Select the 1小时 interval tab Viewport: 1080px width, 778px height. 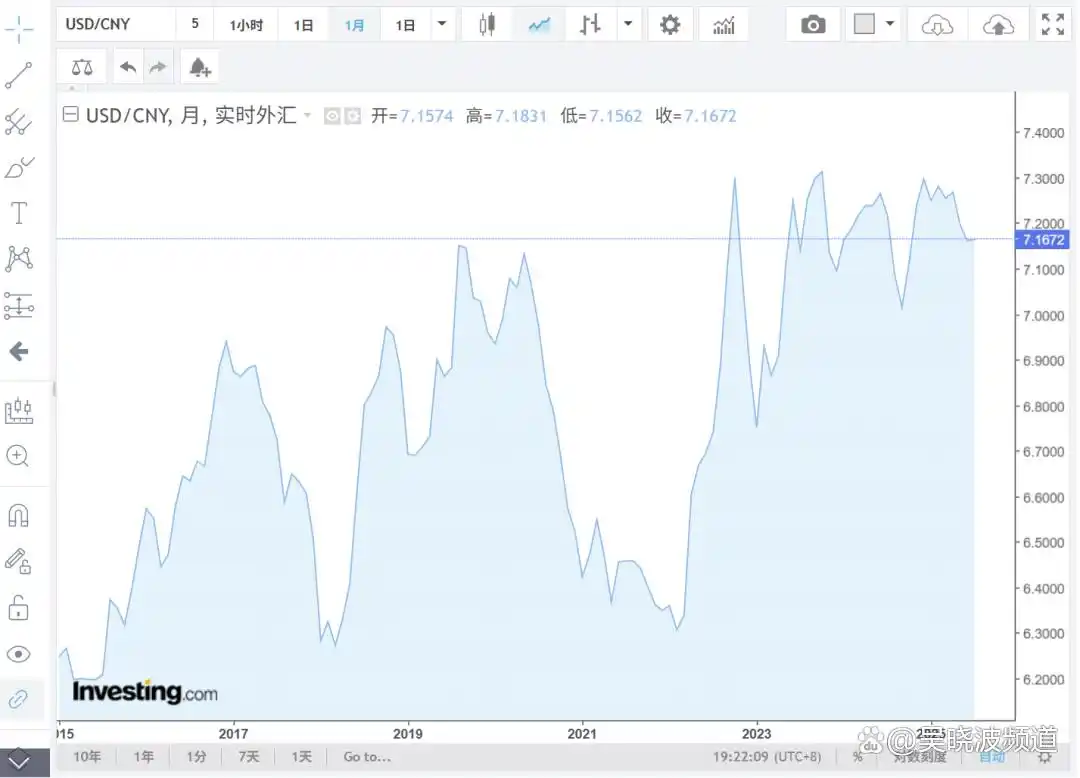[246, 25]
